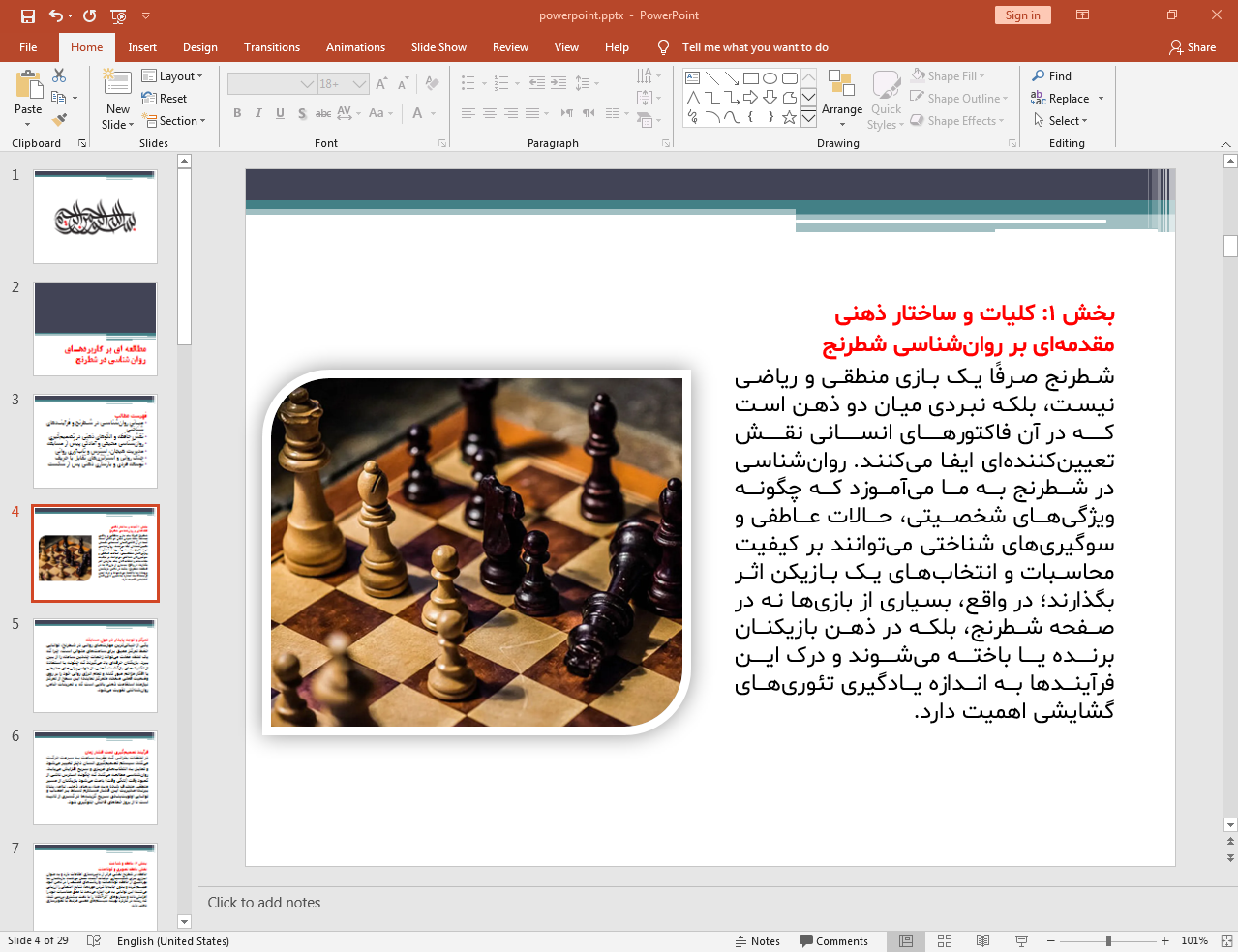Click the Fit slide to window icon
The height and width of the screenshot is (952, 1238).
(1226, 940)
